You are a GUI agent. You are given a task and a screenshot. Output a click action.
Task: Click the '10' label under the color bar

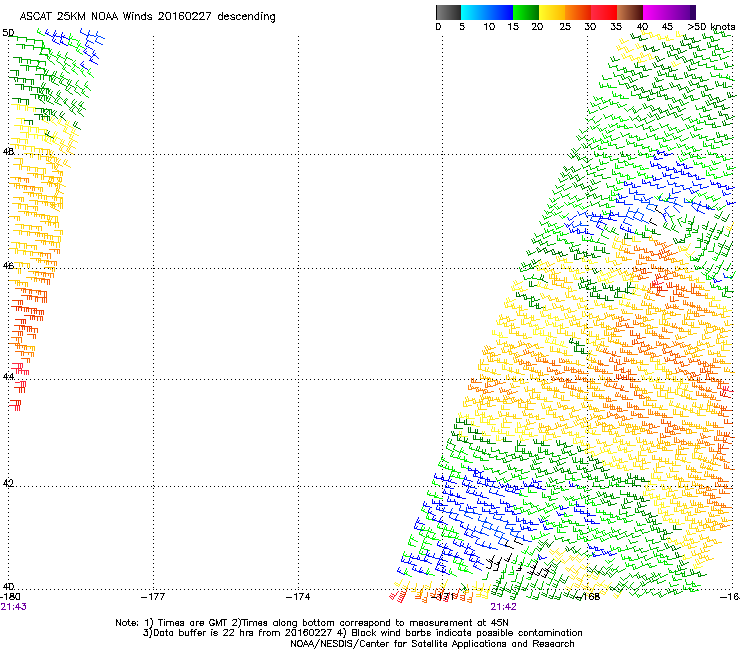tap(489, 27)
